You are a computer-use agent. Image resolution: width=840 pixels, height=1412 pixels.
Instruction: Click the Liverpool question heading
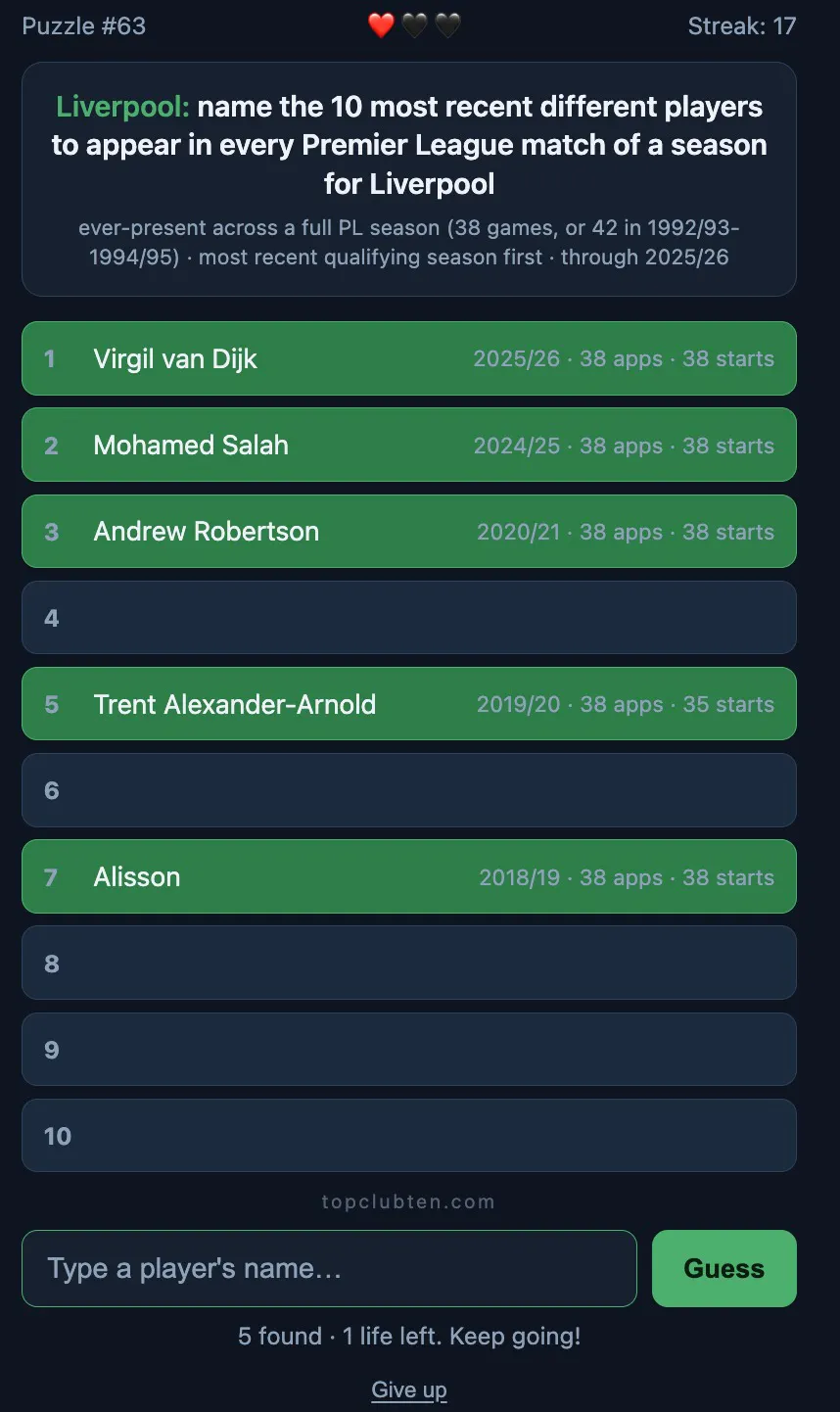tap(409, 145)
